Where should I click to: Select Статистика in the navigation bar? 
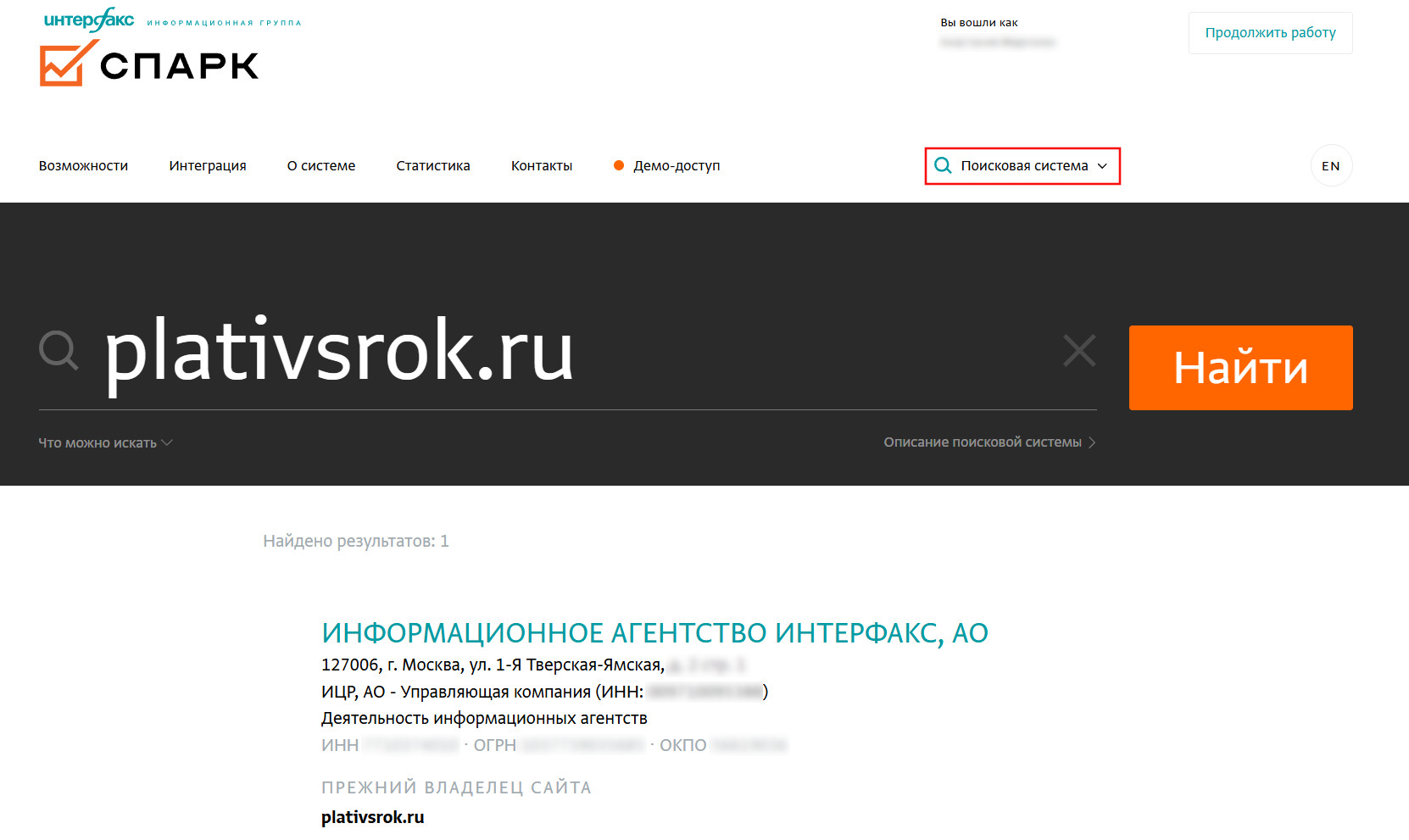tap(433, 166)
